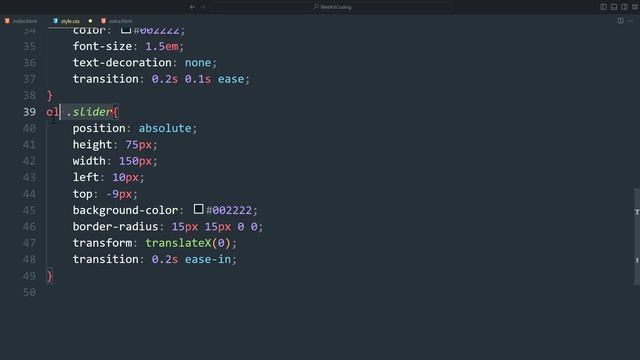
Task: Click the #002222 value on line 45
Action: click(x=229, y=210)
